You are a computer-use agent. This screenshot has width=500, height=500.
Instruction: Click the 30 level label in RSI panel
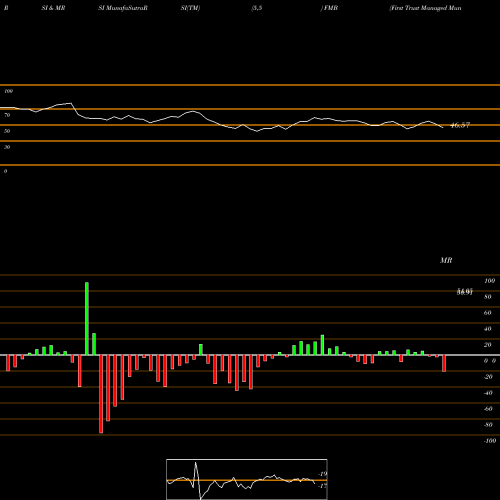7,147
